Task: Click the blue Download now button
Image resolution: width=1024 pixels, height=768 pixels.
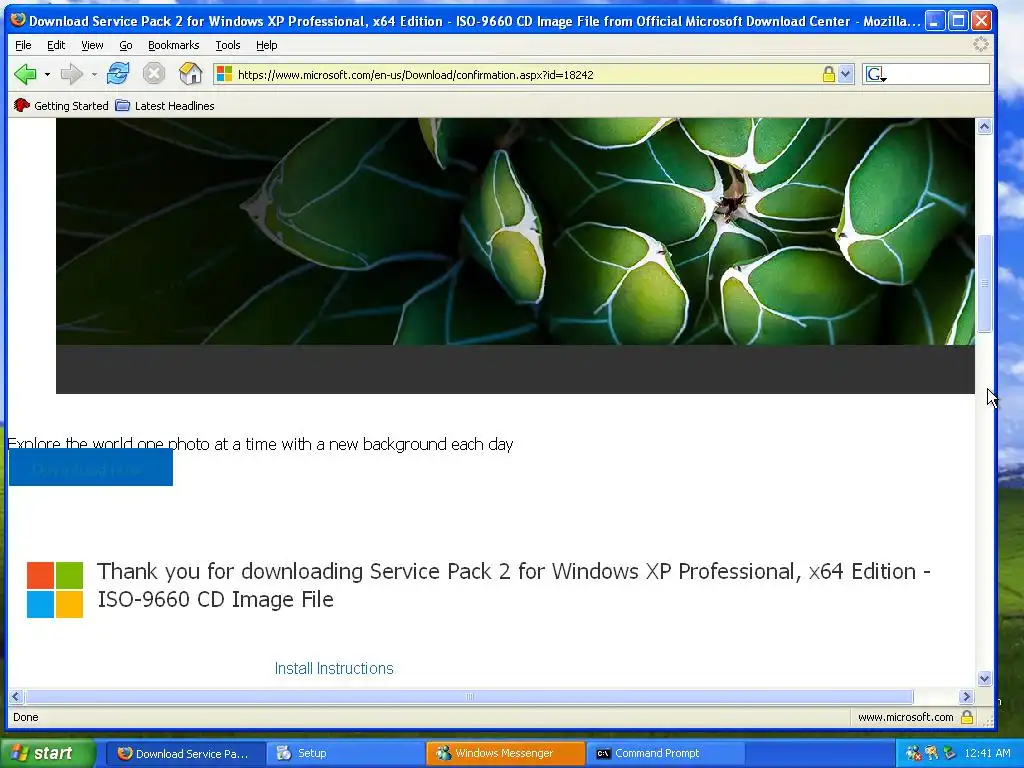Action: click(91, 469)
